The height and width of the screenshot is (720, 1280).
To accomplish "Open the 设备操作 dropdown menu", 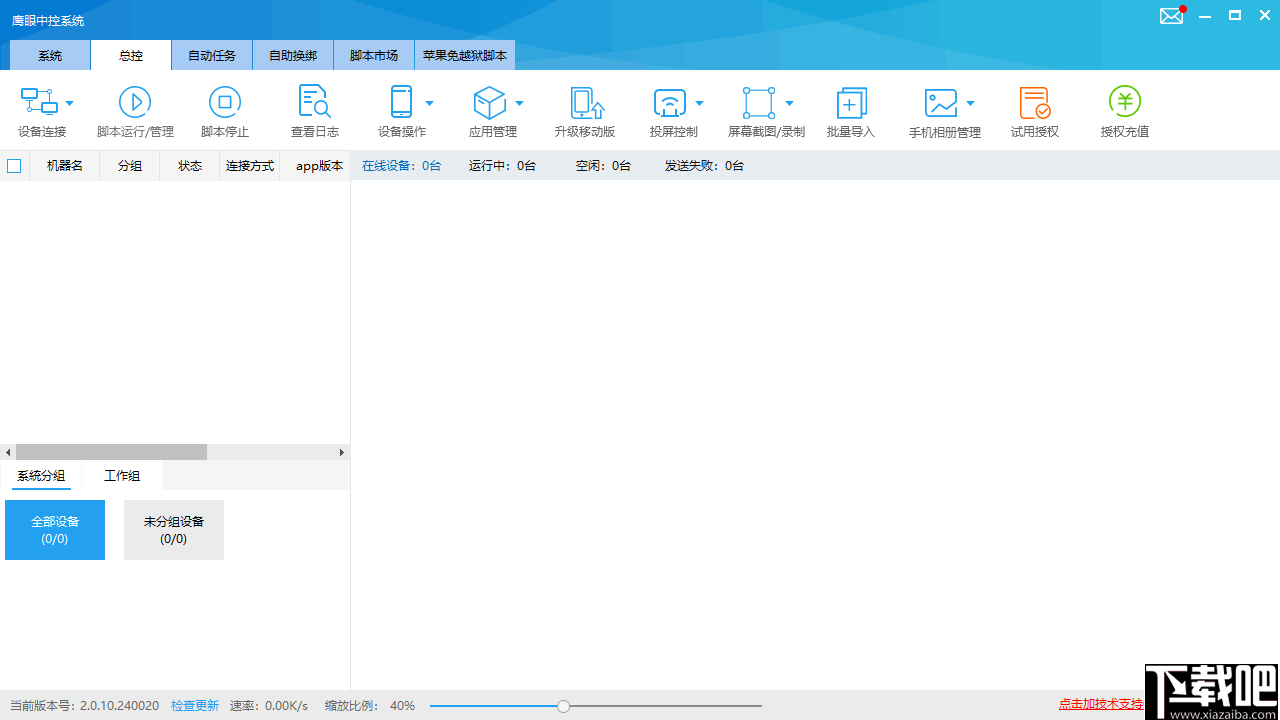I will [428, 102].
